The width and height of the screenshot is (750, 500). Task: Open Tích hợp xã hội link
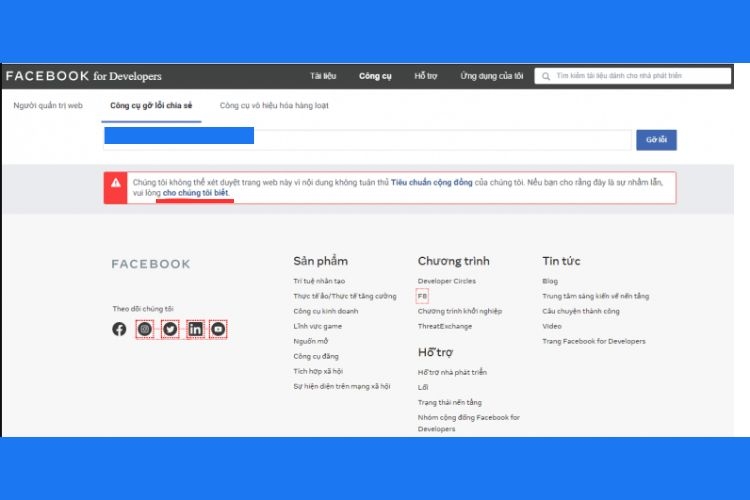click(318, 371)
